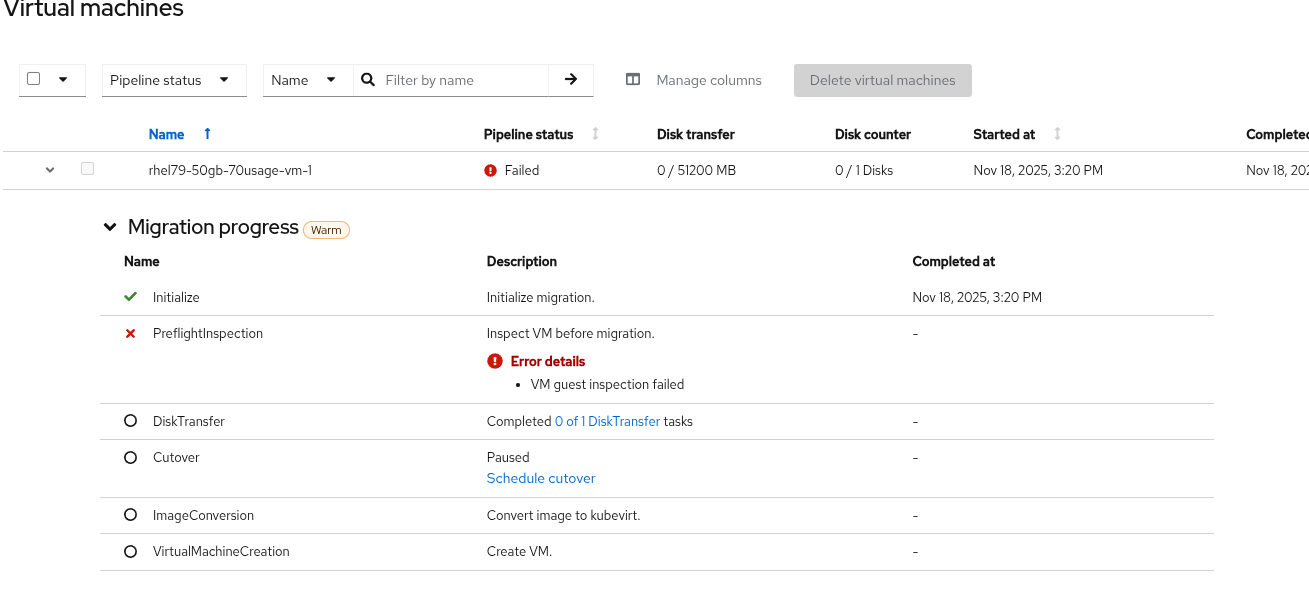Click the PreflightInspection red X icon
This screenshot has width=1309, height=595.
click(x=130, y=334)
